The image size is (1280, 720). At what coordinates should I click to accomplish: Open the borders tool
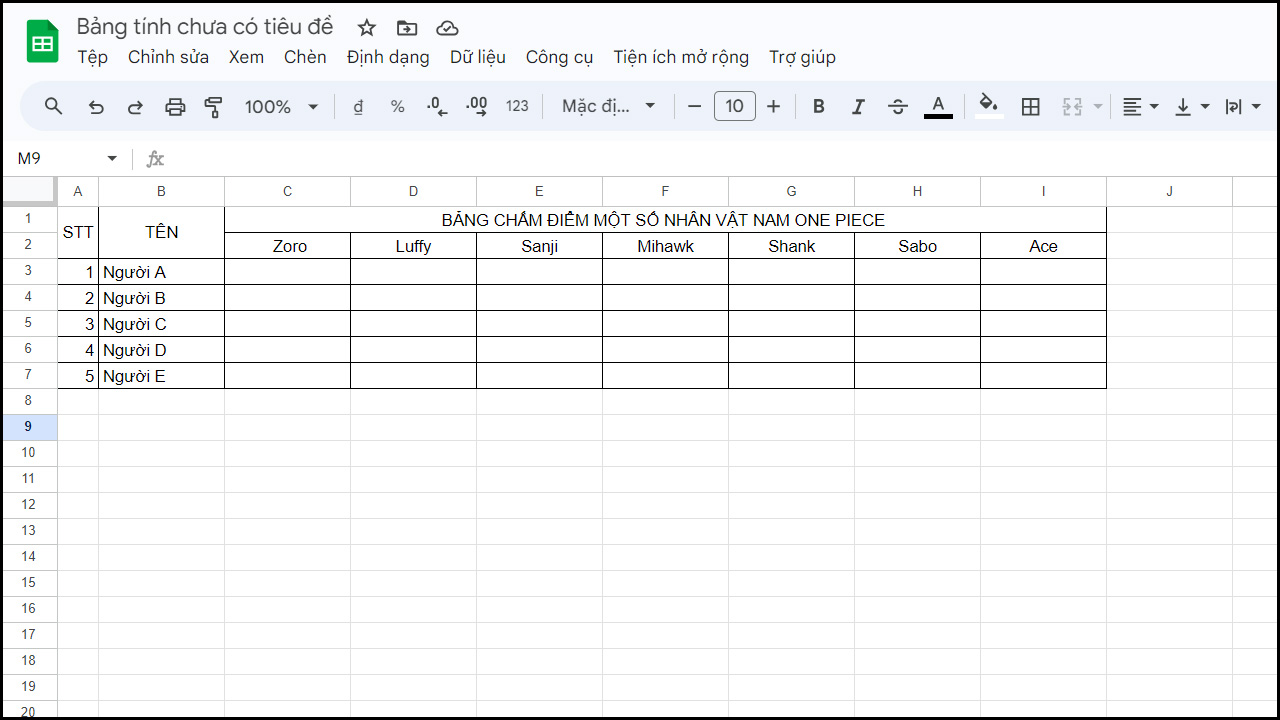1031,106
